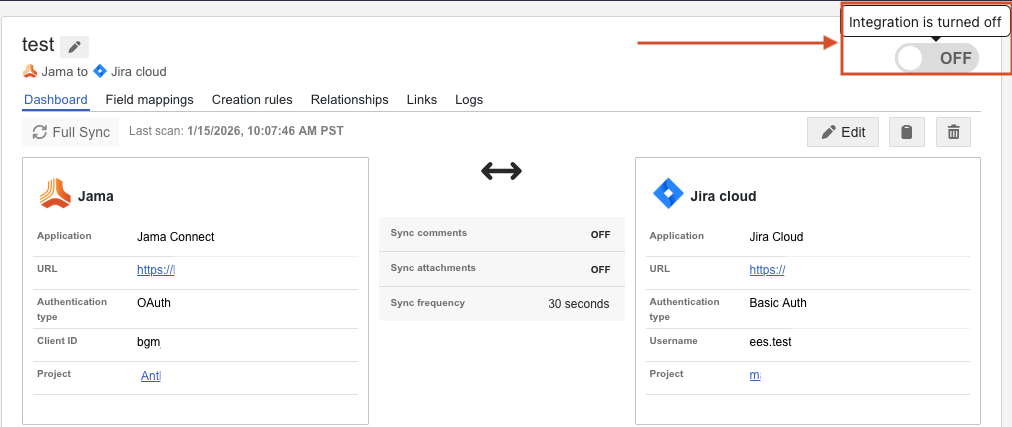Select the Links tab
Viewport: 1012px width, 427px height.
click(x=422, y=99)
